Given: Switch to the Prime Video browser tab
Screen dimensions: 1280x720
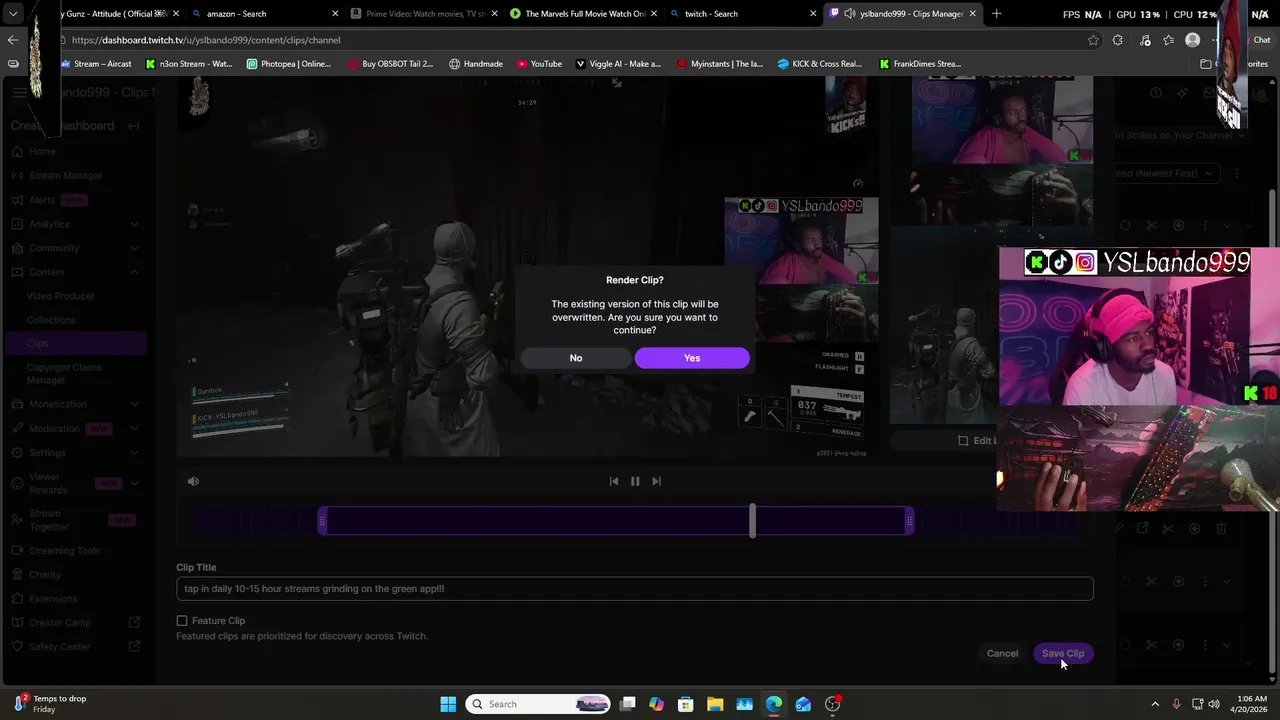Looking at the screenshot, I should (x=422, y=14).
